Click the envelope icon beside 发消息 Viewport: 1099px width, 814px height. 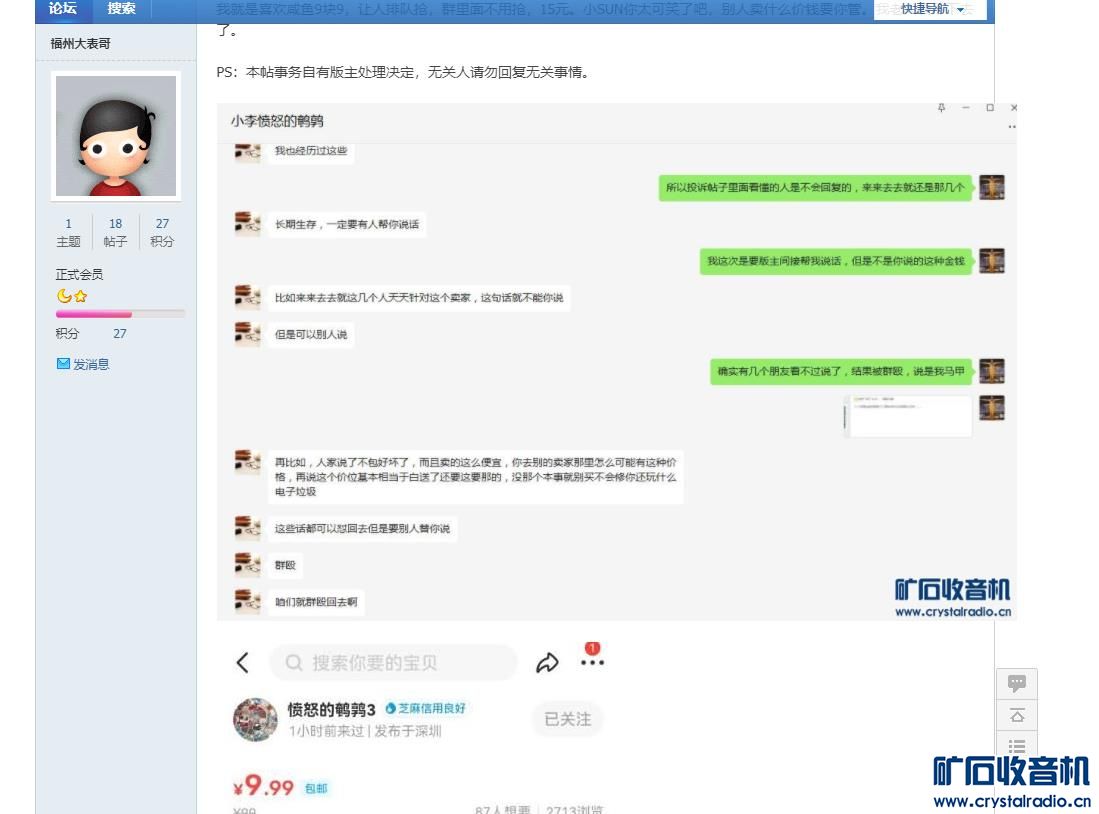click(63, 363)
